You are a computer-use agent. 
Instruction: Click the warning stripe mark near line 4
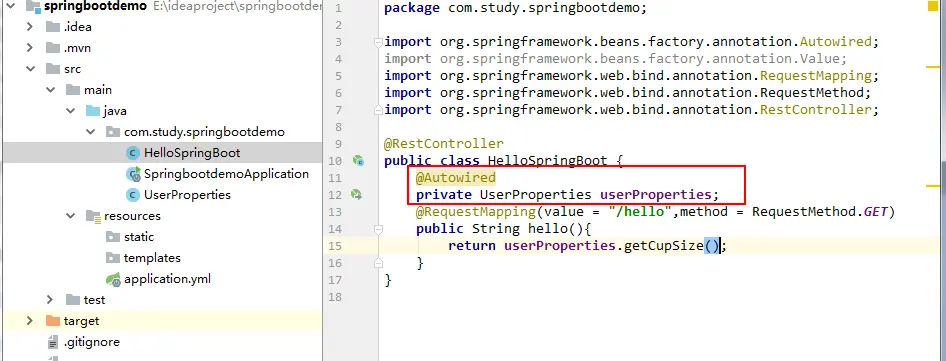(x=932, y=66)
